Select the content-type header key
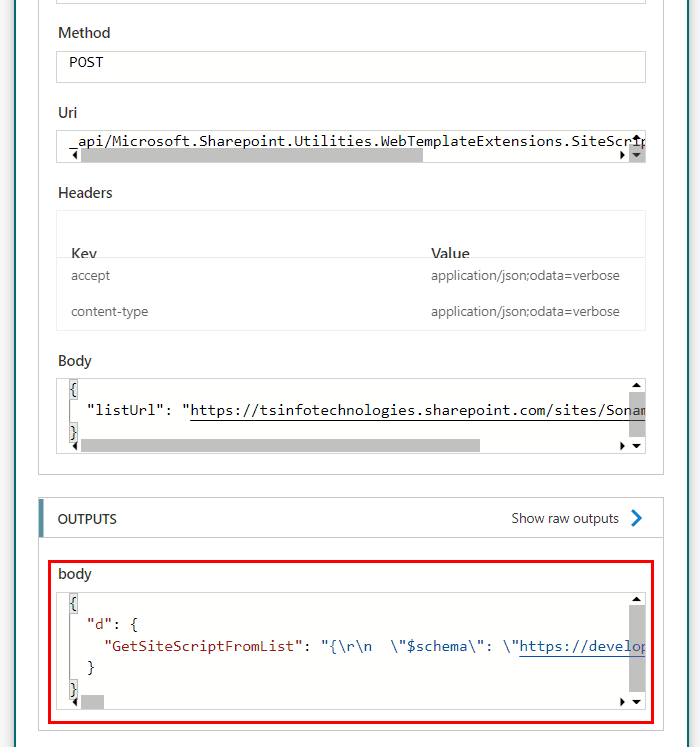 pos(110,312)
